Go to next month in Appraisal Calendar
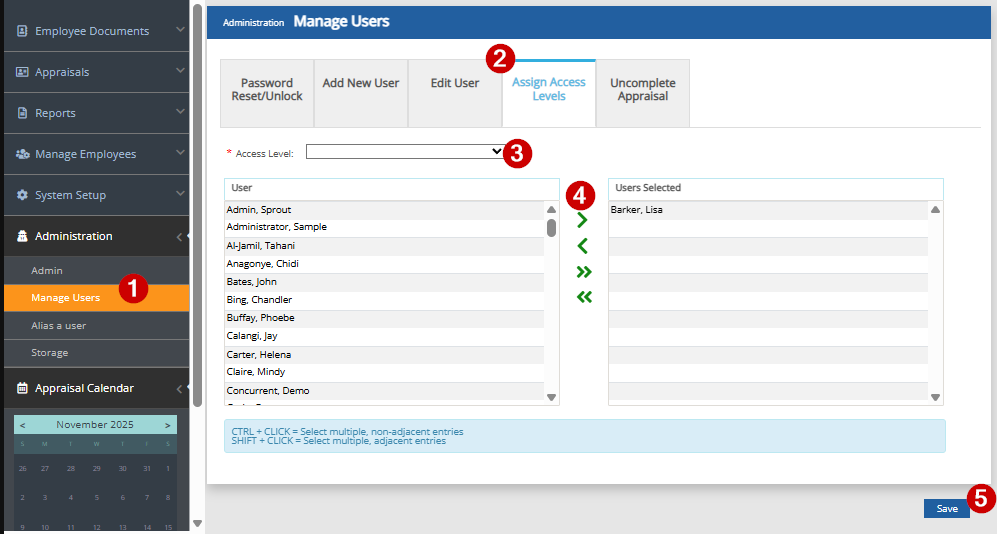Screen dimensions: 997x534 [x=167, y=425]
